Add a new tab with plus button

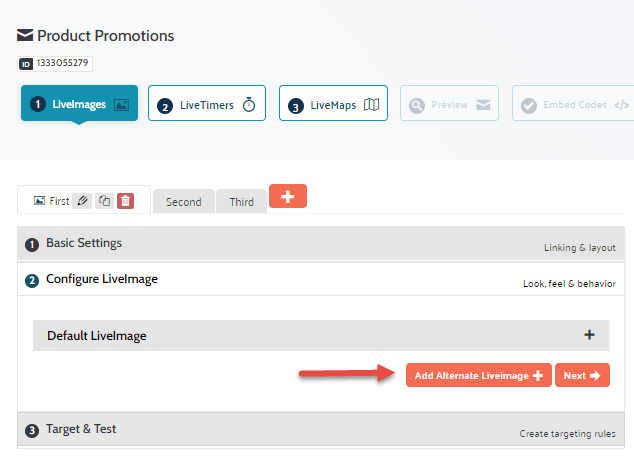point(288,196)
